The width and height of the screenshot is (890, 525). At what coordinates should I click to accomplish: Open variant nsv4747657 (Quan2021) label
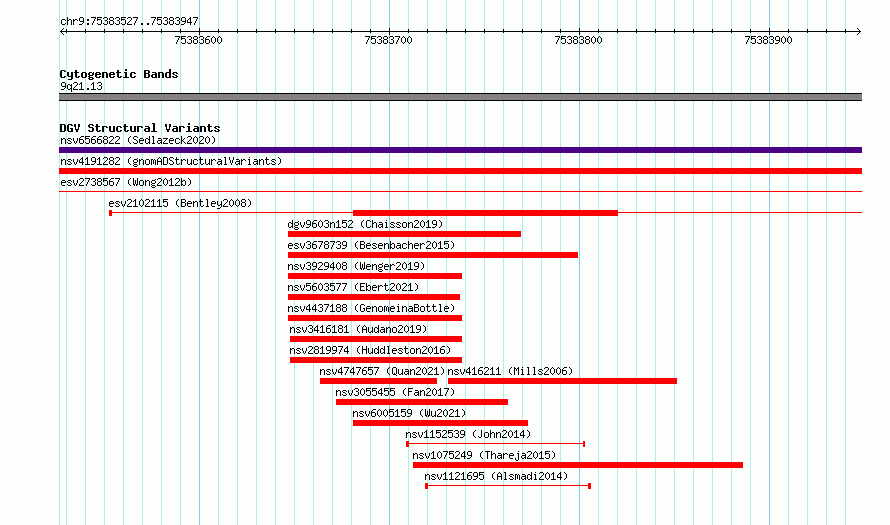pos(382,371)
